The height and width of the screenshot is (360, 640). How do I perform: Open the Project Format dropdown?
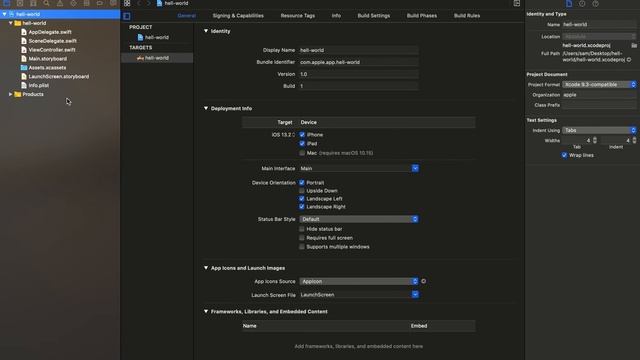click(599, 84)
